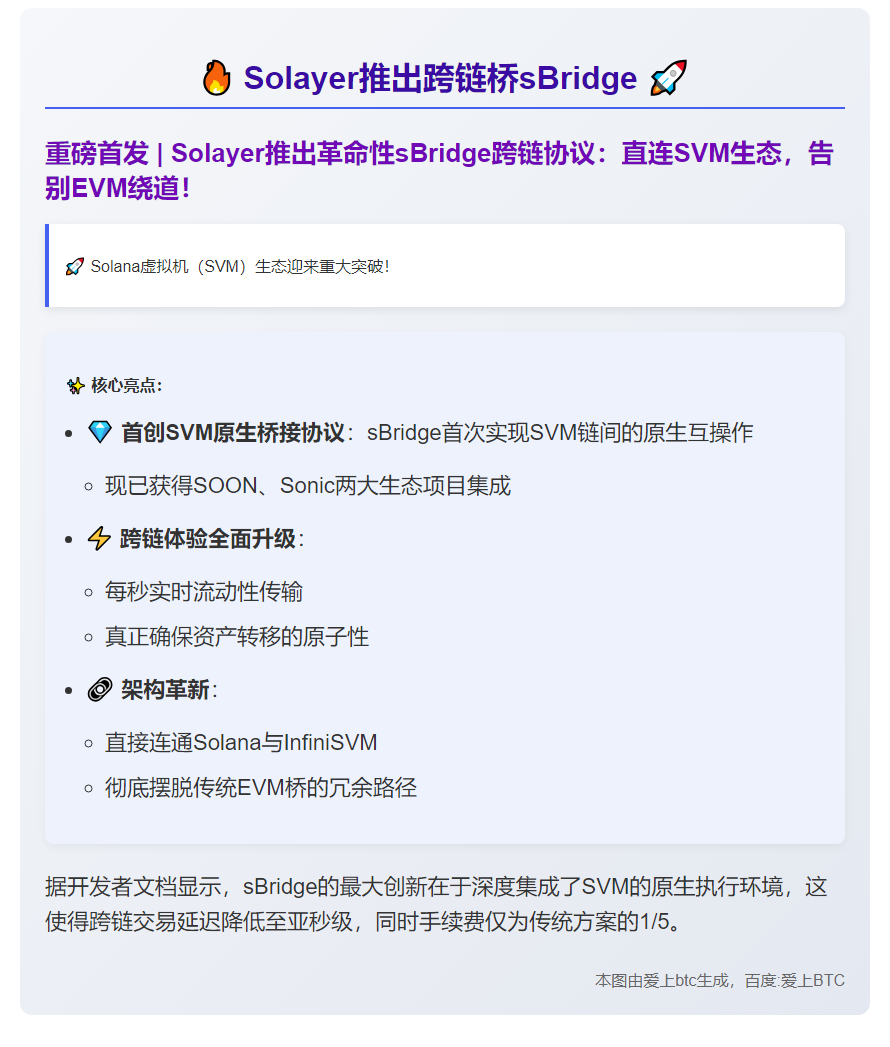Click the red 重磅首发 headline

pos(440,153)
